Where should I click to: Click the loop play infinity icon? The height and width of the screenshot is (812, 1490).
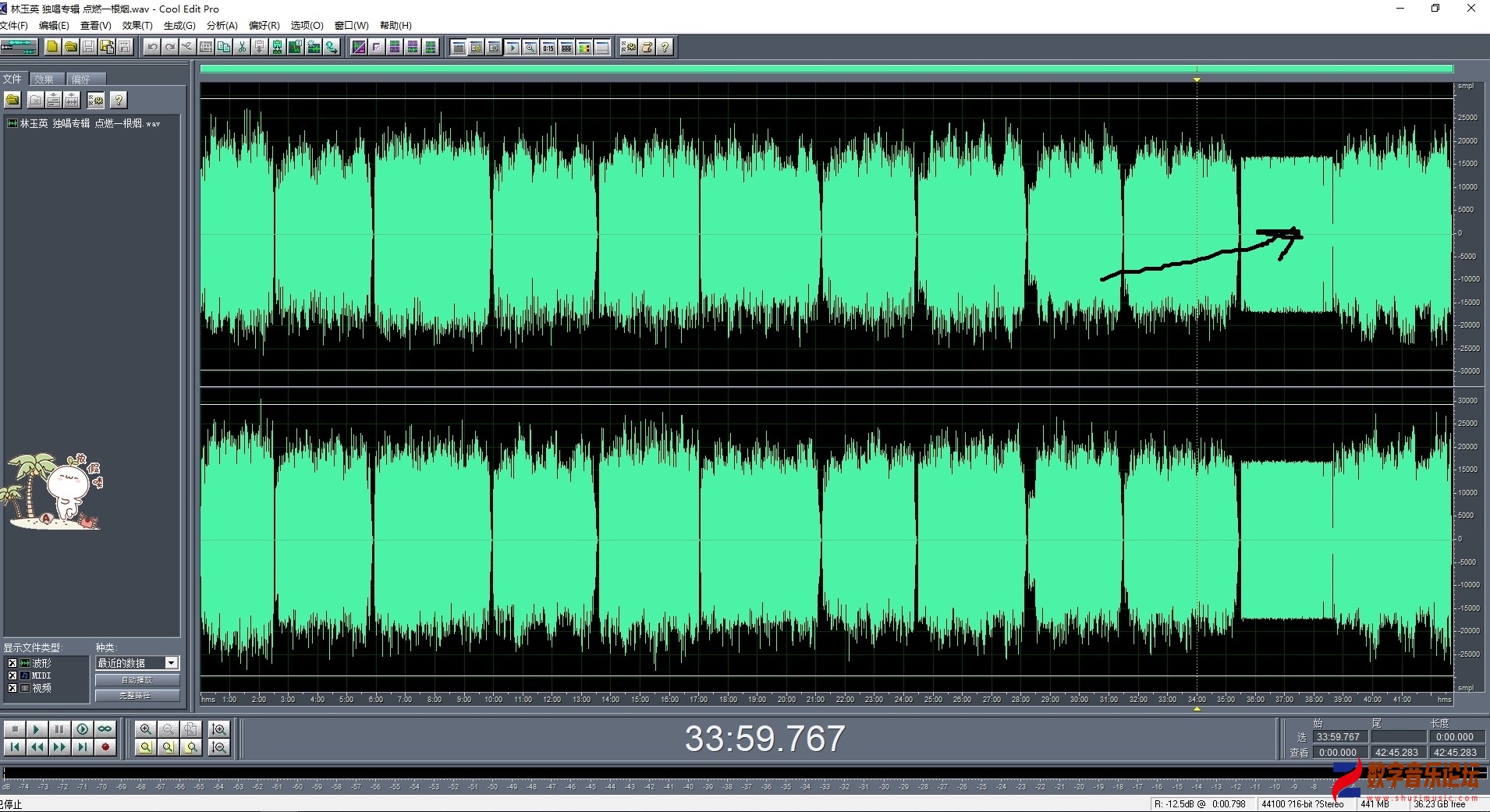(105, 729)
